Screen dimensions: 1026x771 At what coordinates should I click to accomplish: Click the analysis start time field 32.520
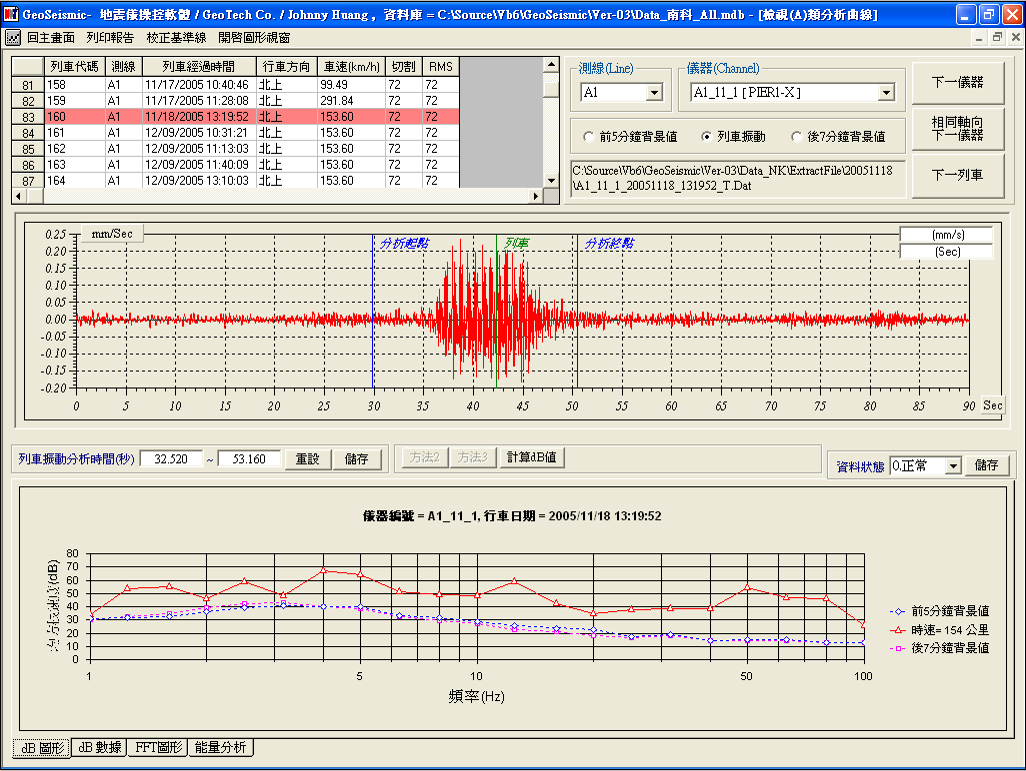tap(171, 459)
